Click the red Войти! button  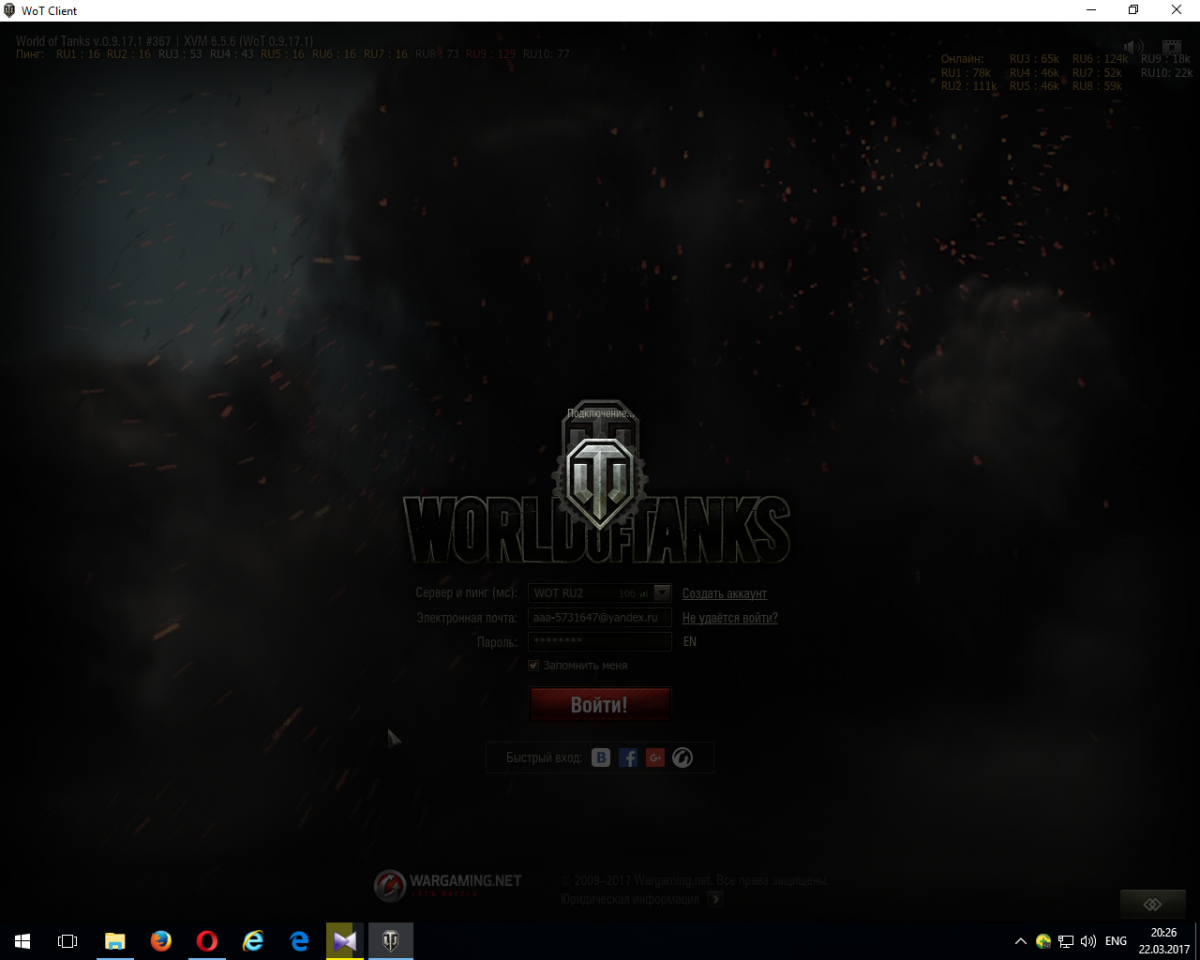point(599,705)
